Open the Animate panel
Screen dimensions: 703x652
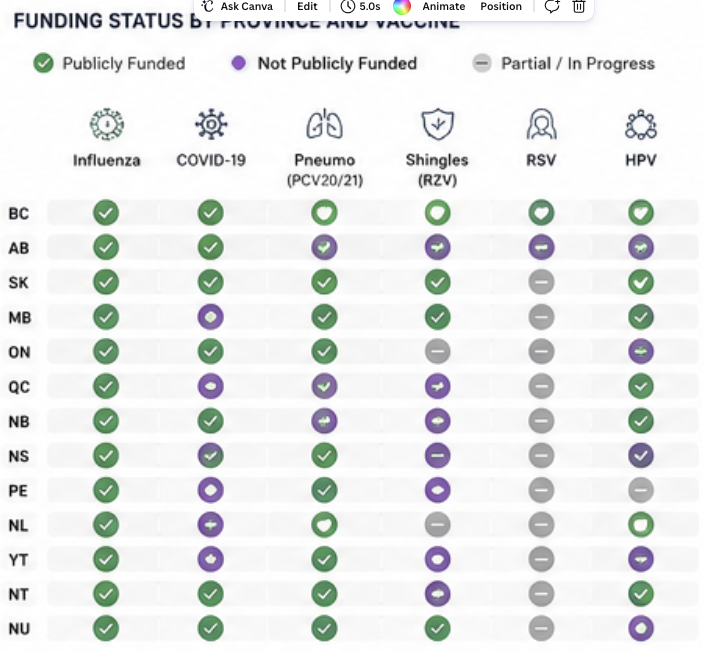coord(443,6)
